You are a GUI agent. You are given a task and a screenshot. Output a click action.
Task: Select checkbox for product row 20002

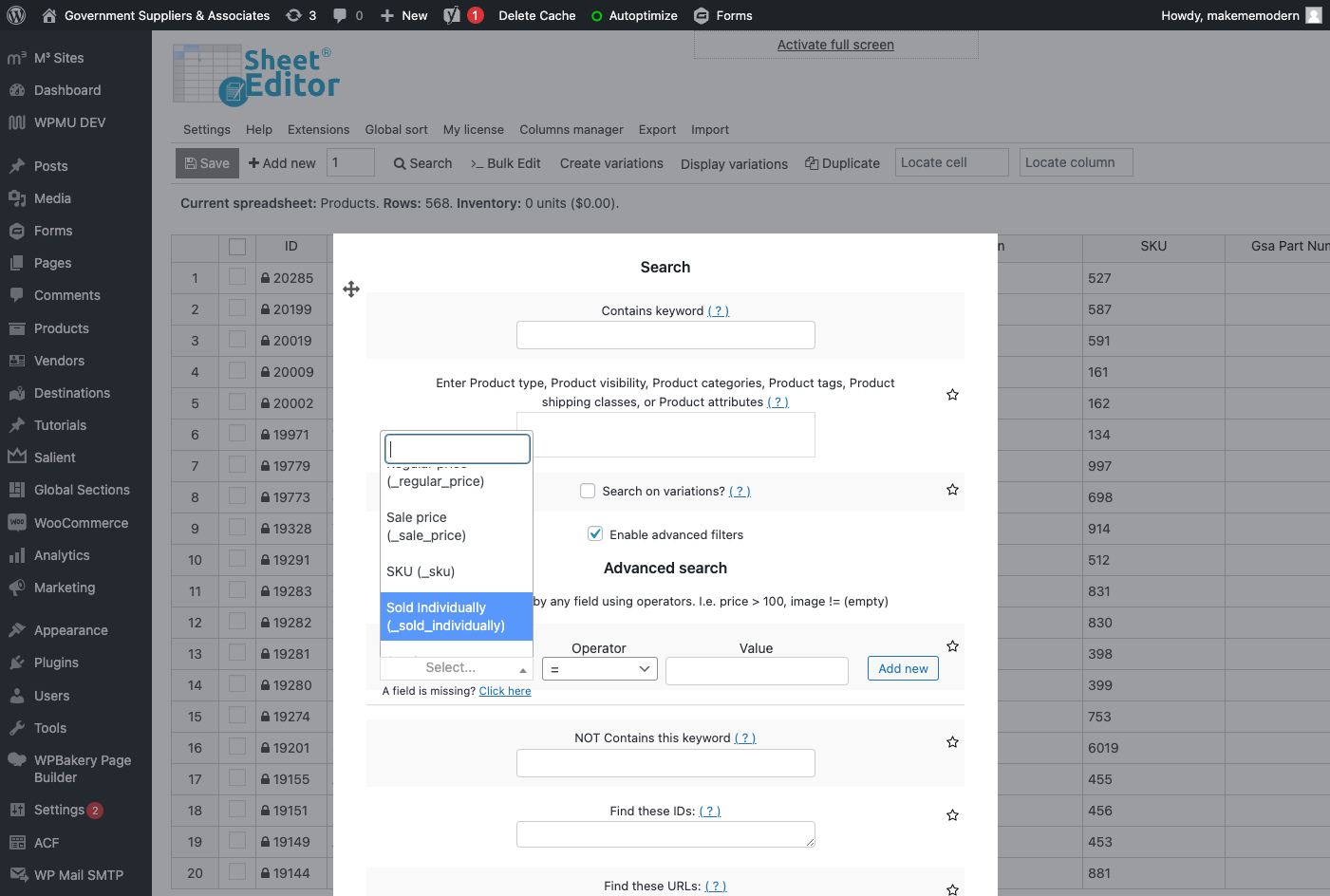click(x=237, y=402)
